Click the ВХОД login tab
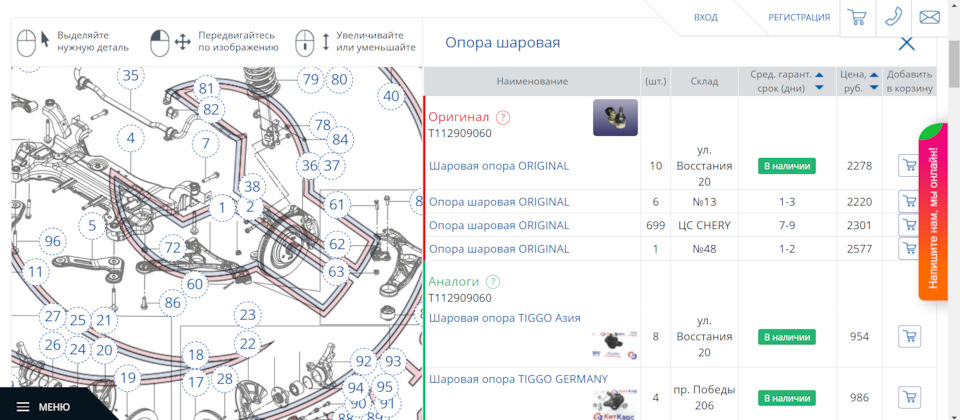This screenshot has width=960, height=420. (705, 17)
